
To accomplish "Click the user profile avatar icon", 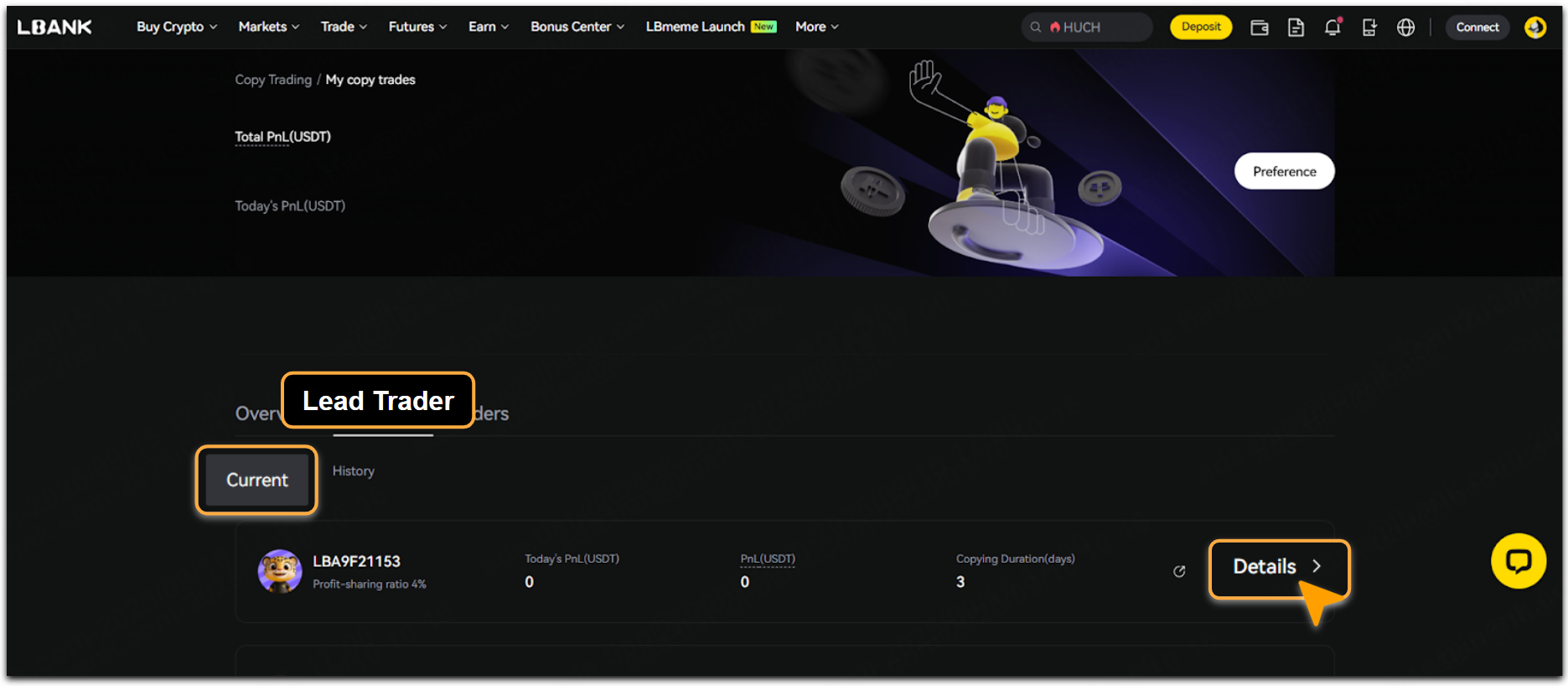I will point(1535,28).
